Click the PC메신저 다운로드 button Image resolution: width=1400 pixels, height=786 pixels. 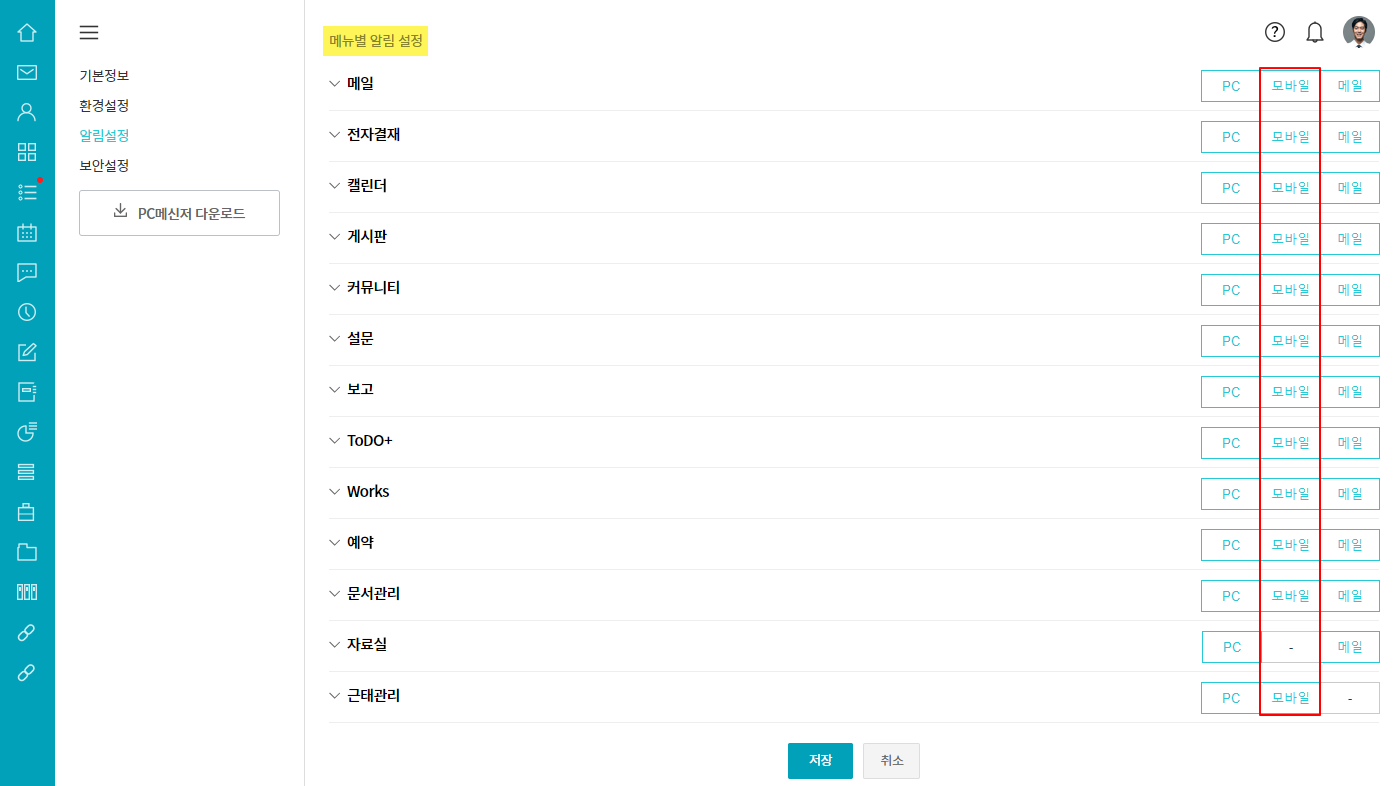179,213
